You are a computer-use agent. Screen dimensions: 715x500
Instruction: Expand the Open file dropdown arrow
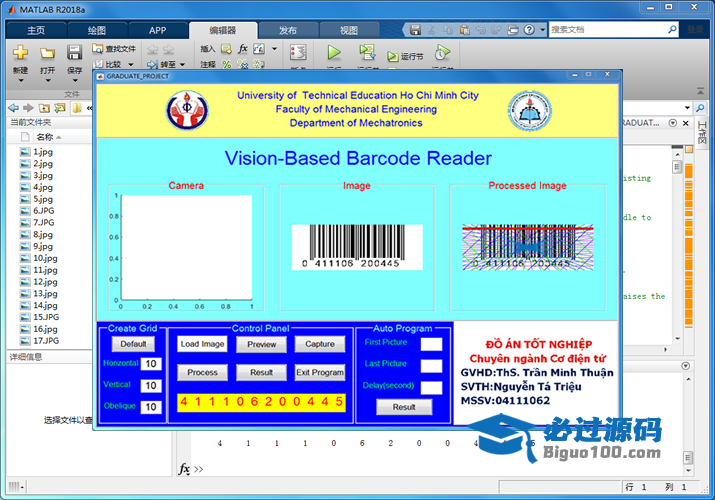[x=47, y=81]
